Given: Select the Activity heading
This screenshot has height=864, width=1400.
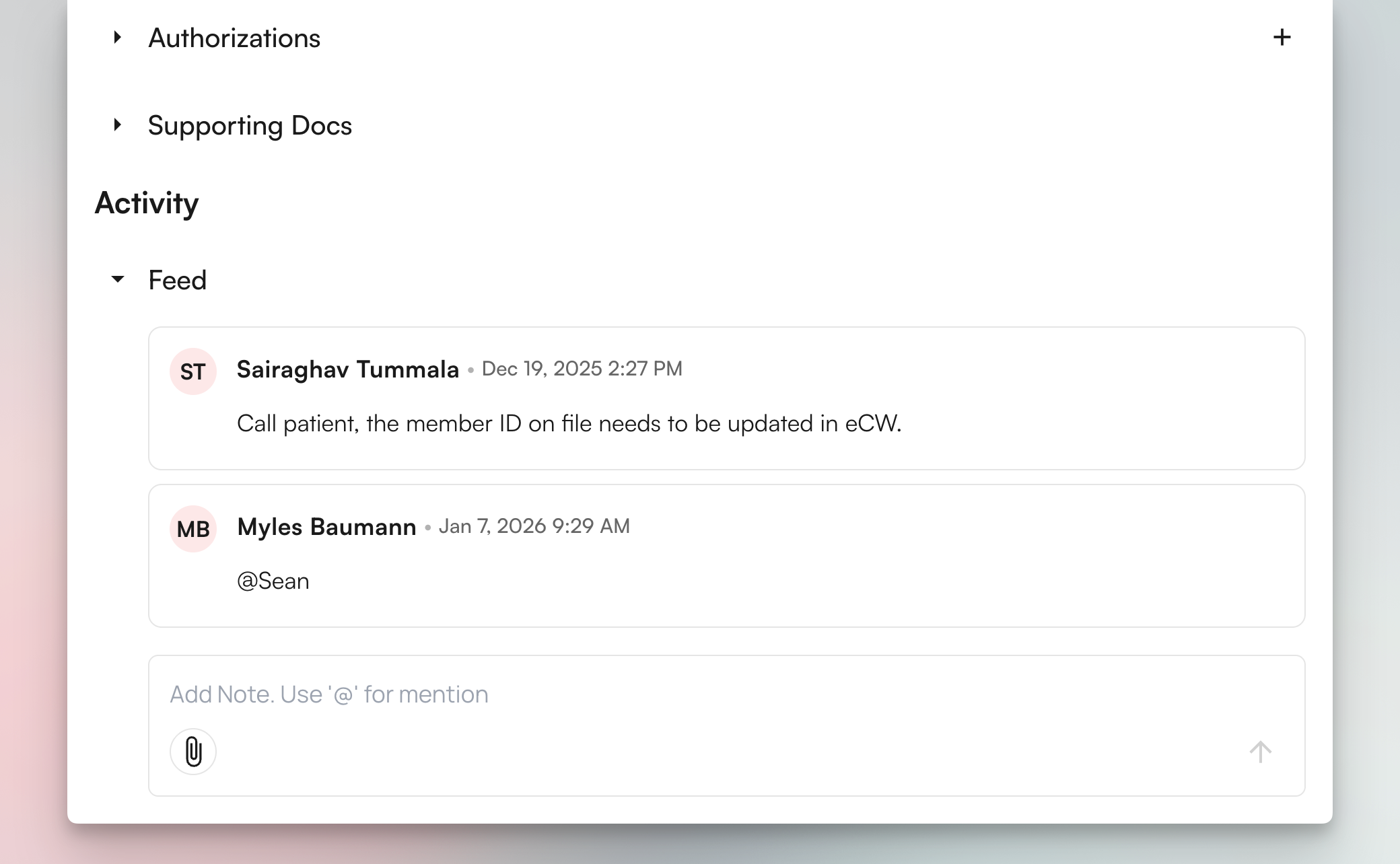Looking at the screenshot, I should tap(147, 203).
